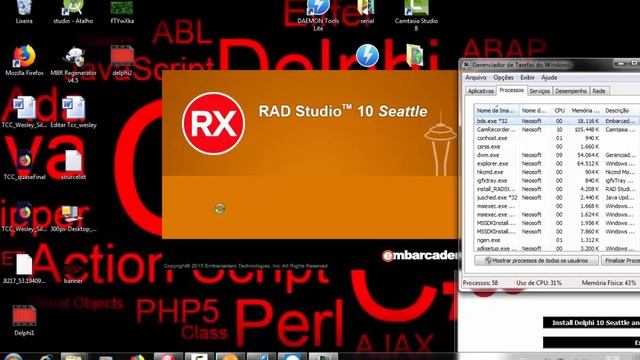This screenshot has width=640, height=360.
Task: Select the bds.exe *32 process row
Action: [x=557, y=121]
